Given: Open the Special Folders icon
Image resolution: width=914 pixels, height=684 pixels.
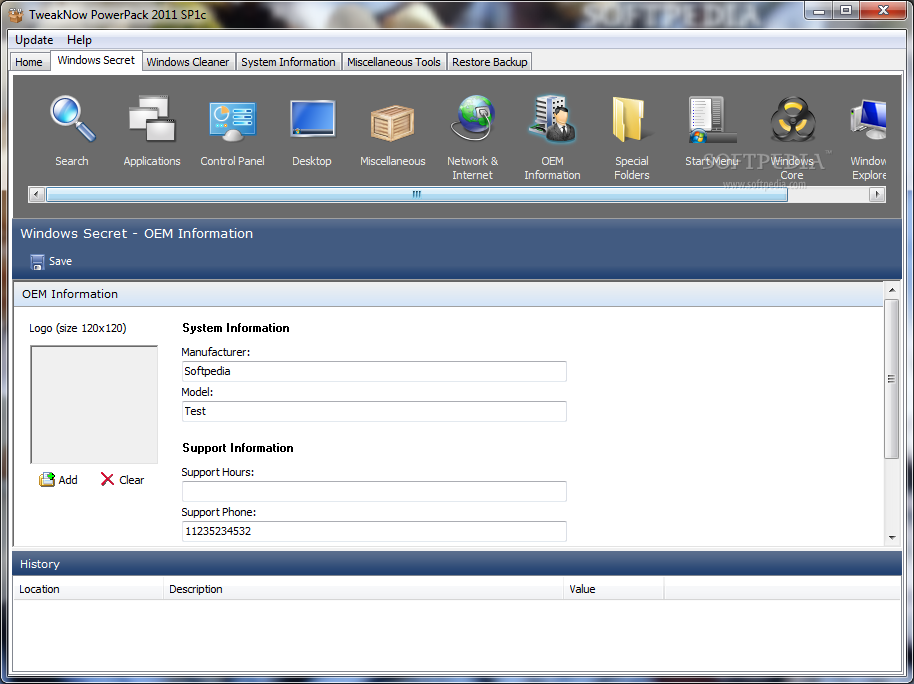Looking at the screenshot, I should pos(631,120).
